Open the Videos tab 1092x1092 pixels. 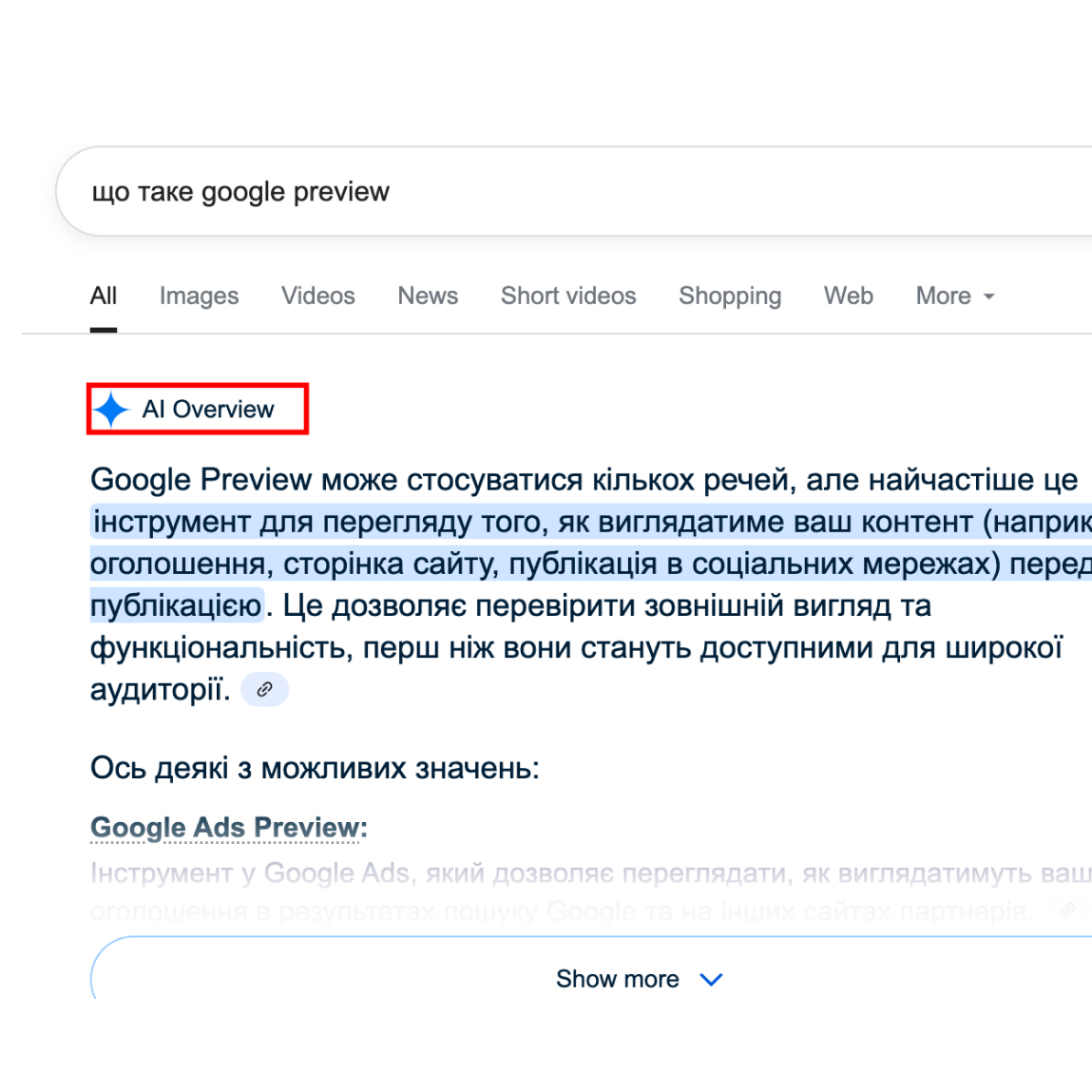[x=318, y=296]
